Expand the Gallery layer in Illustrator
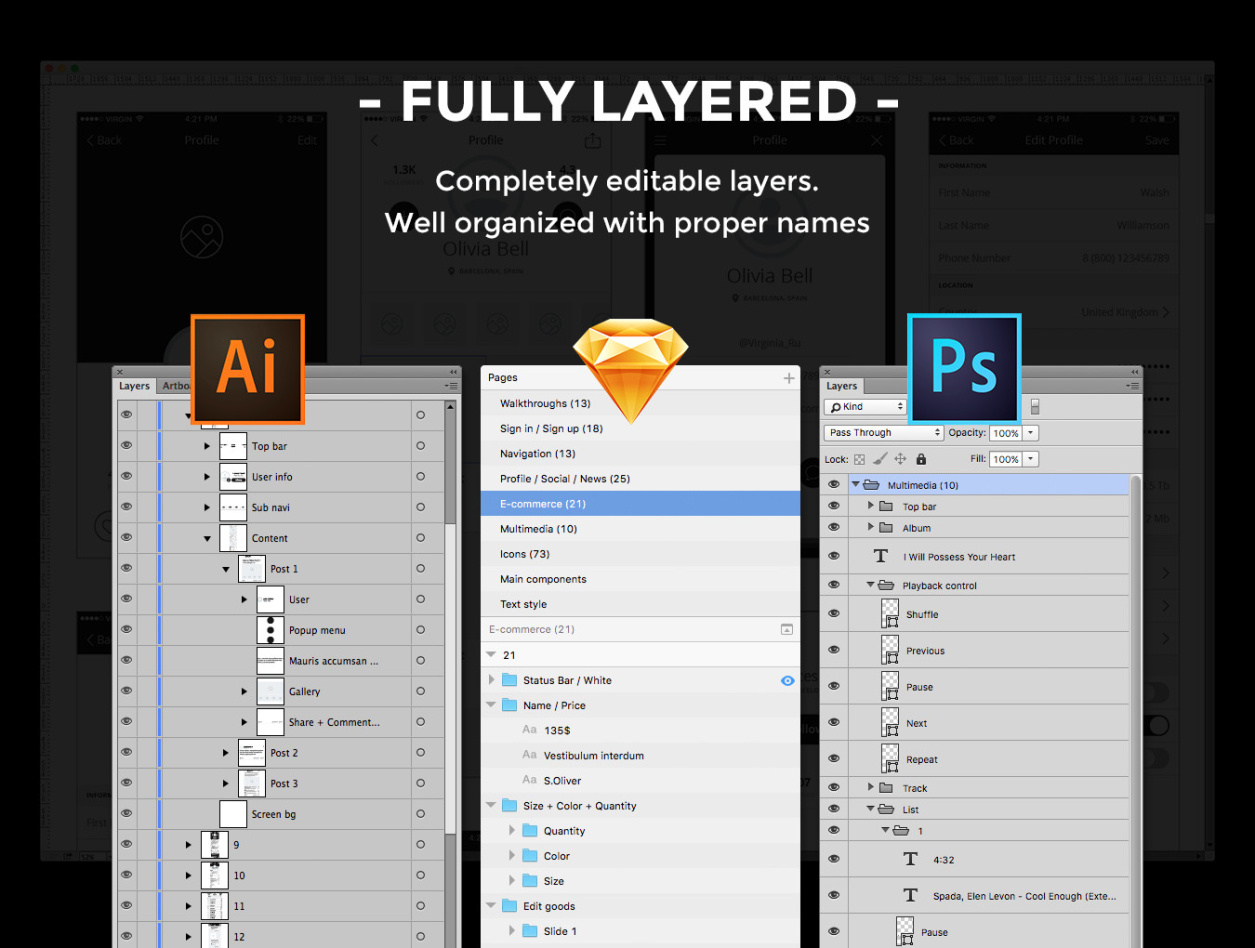 [x=244, y=692]
